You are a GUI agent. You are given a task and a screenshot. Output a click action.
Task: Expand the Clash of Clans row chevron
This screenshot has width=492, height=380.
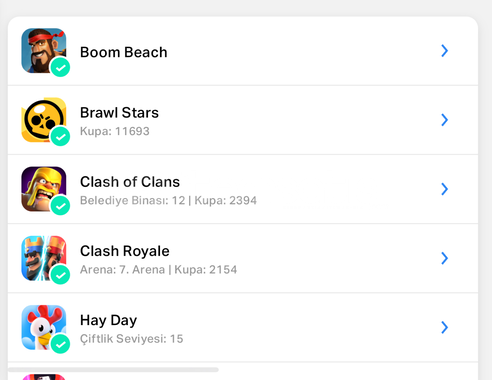point(444,189)
